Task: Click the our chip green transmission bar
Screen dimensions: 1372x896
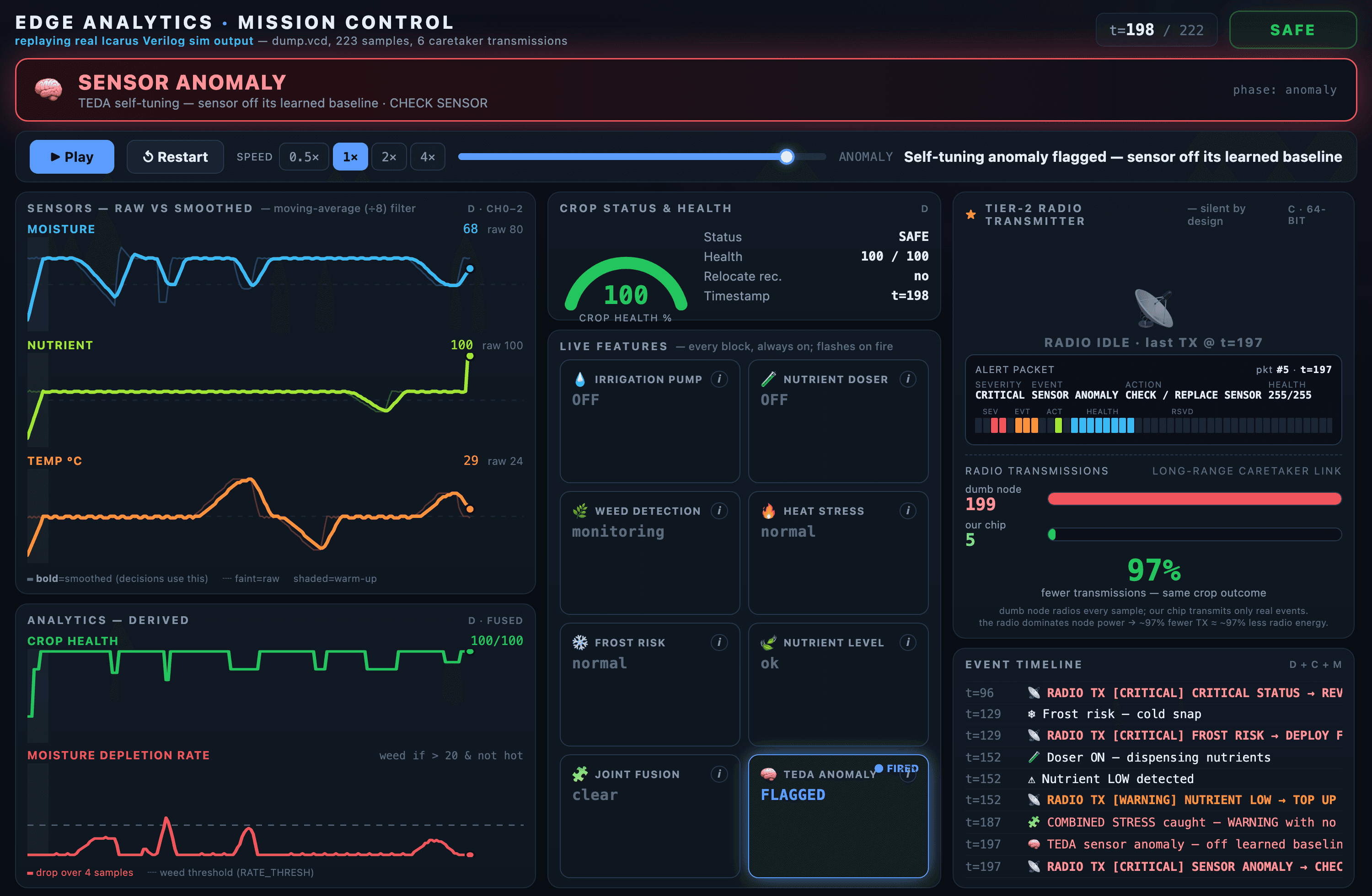Action: pos(1195,535)
